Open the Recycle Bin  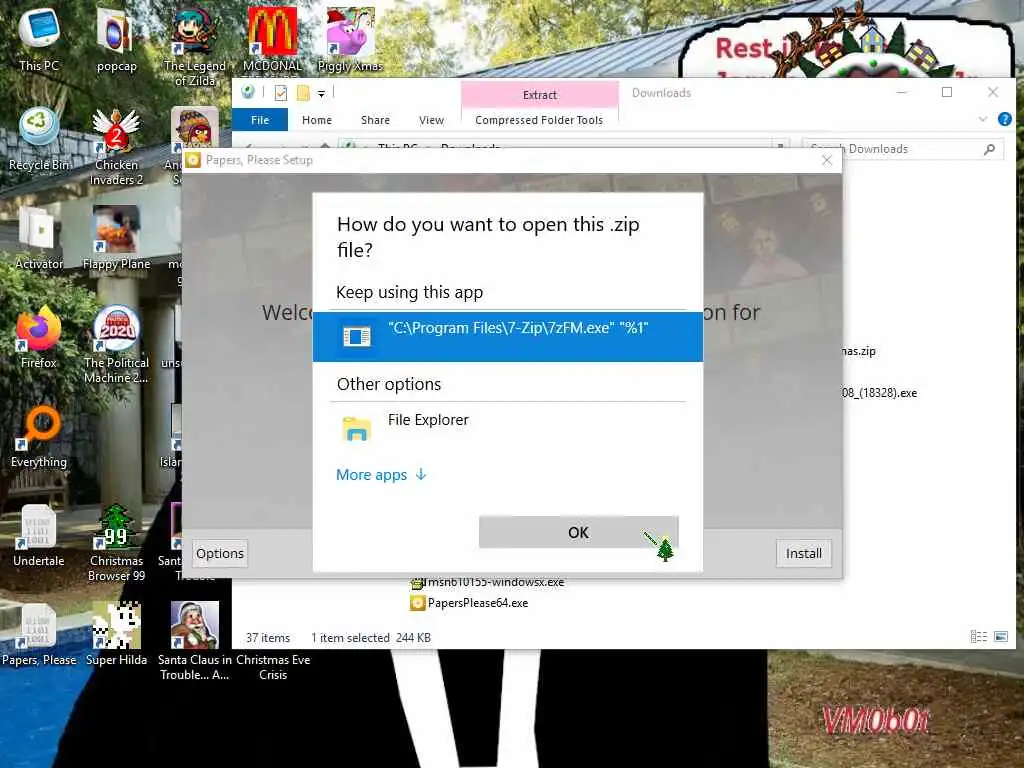[x=39, y=138]
